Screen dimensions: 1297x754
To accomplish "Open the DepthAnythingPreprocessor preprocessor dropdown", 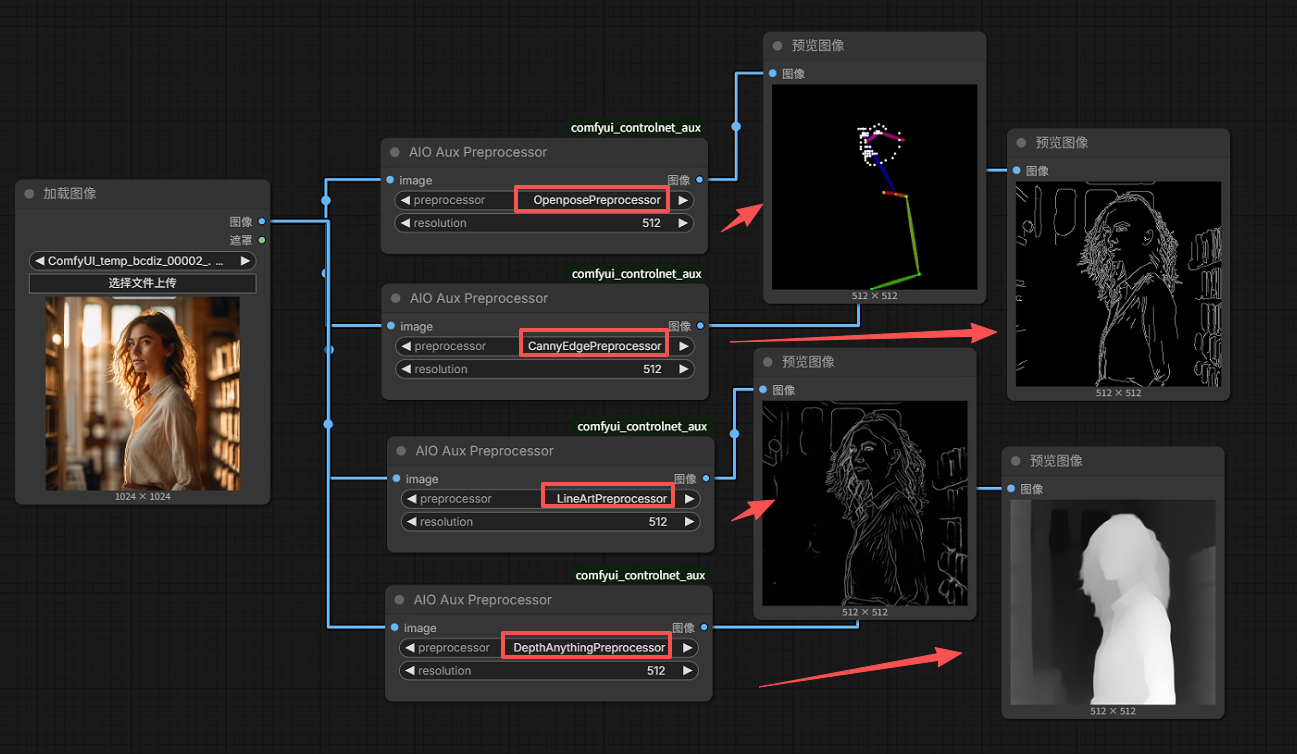I will [548, 648].
